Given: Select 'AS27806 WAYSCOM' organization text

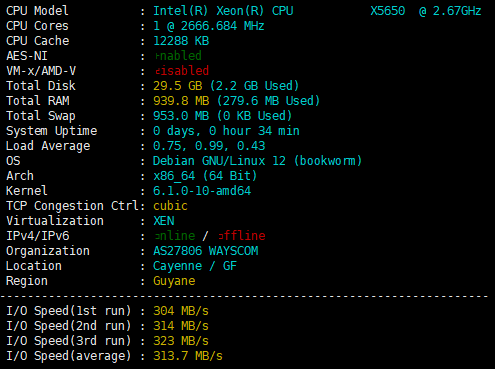Looking at the screenshot, I should 206,251.
